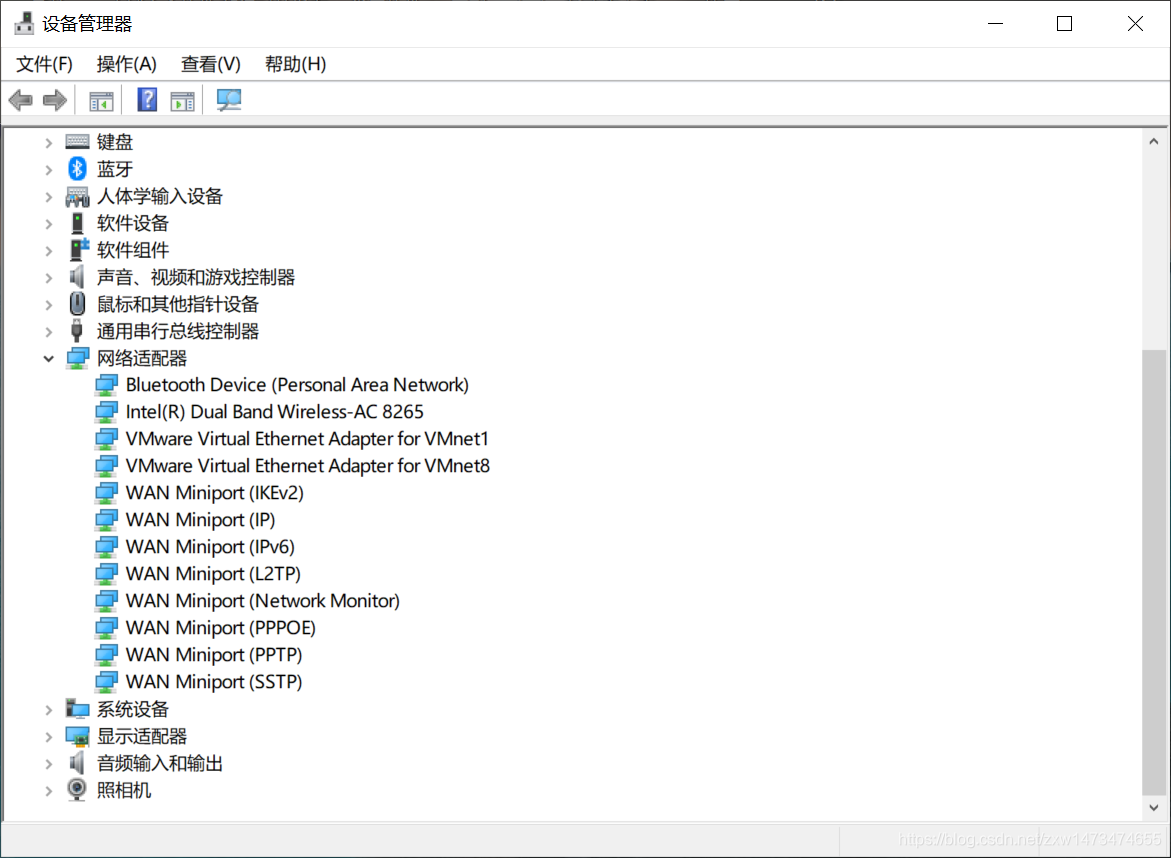
Task: Click the 网络适配器 category icon
Action: coord(77,358)
